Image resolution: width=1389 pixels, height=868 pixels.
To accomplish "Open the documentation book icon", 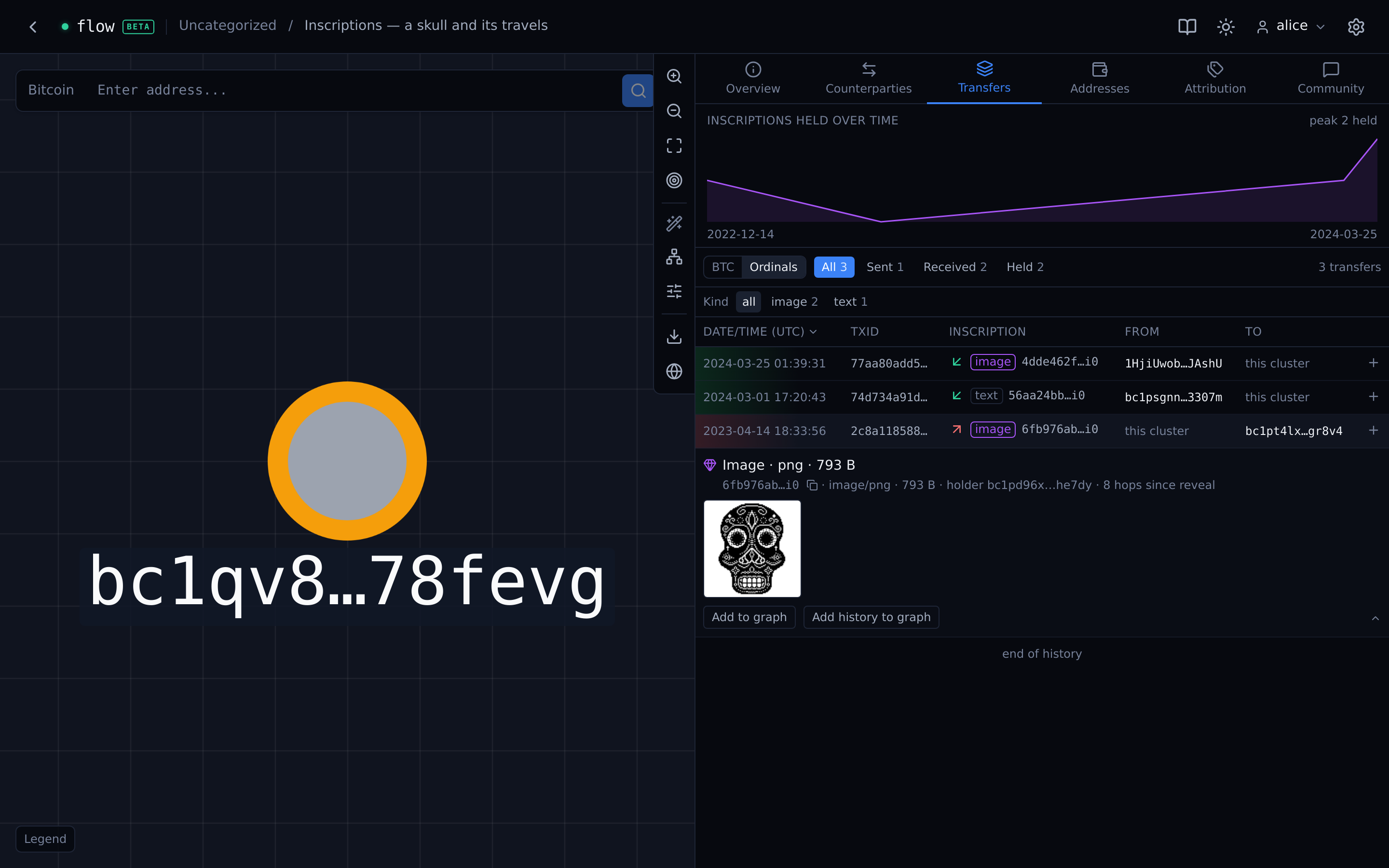I will point(1187,27).
